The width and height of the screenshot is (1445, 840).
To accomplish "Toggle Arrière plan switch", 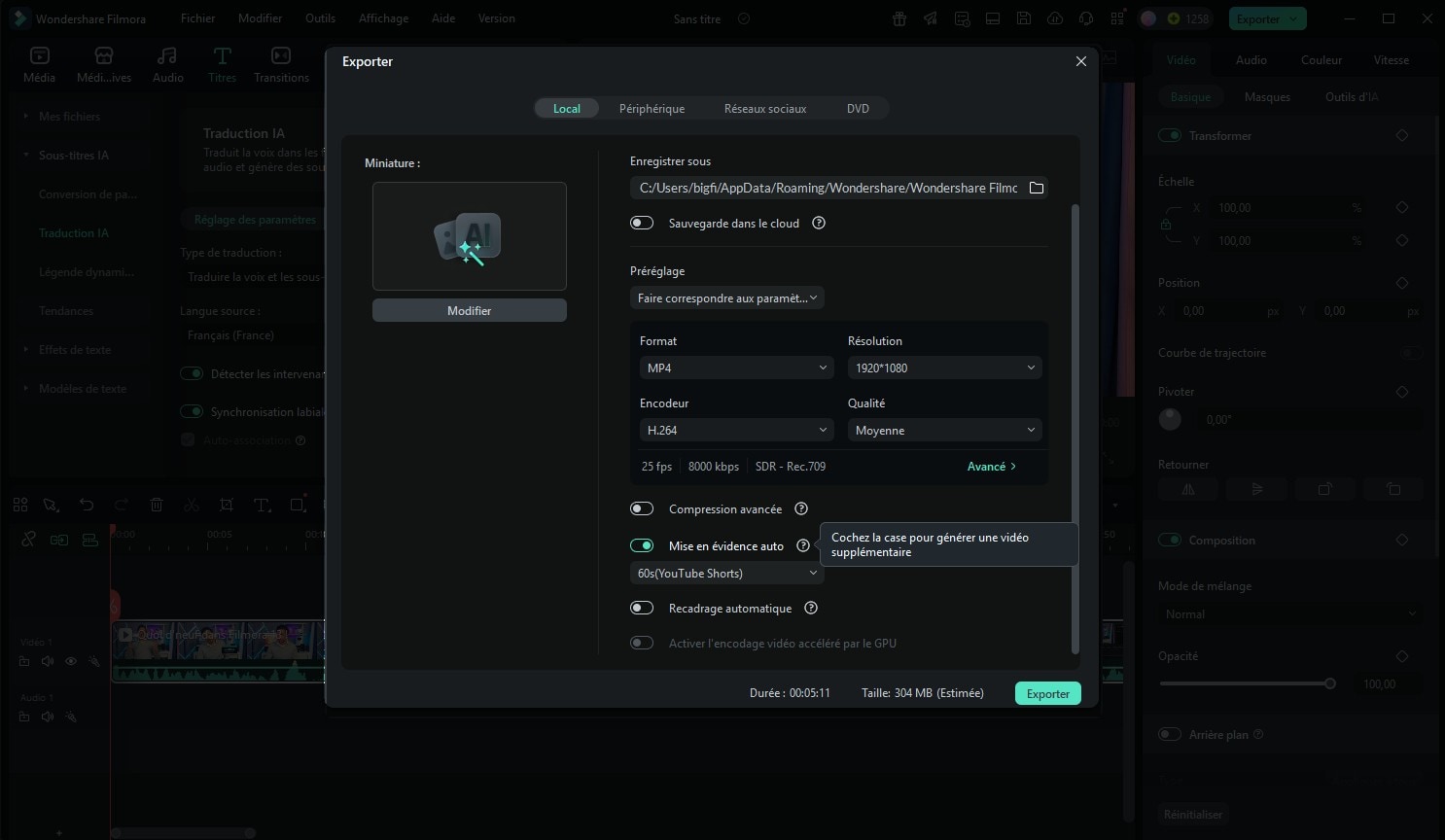I will [x=1170, y=734].
